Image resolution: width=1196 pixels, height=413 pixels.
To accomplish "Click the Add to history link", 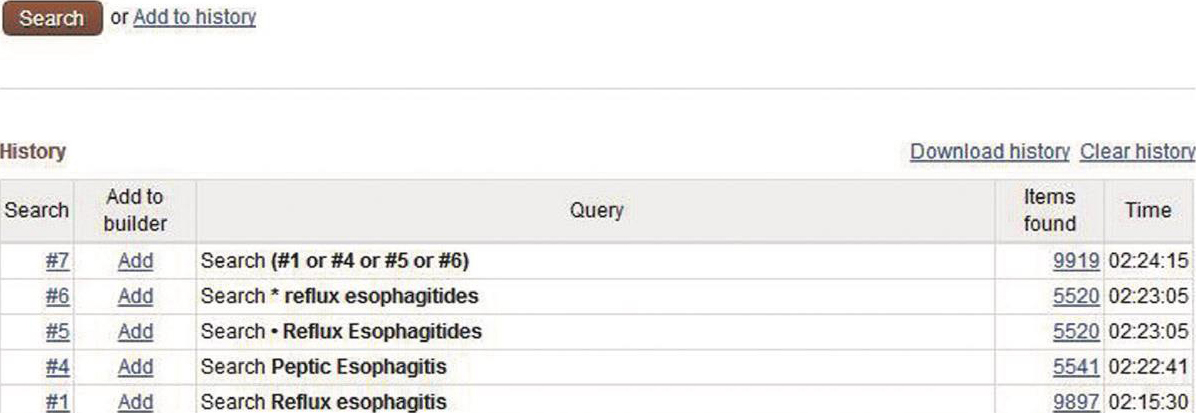I will click(x=194, y=17).
